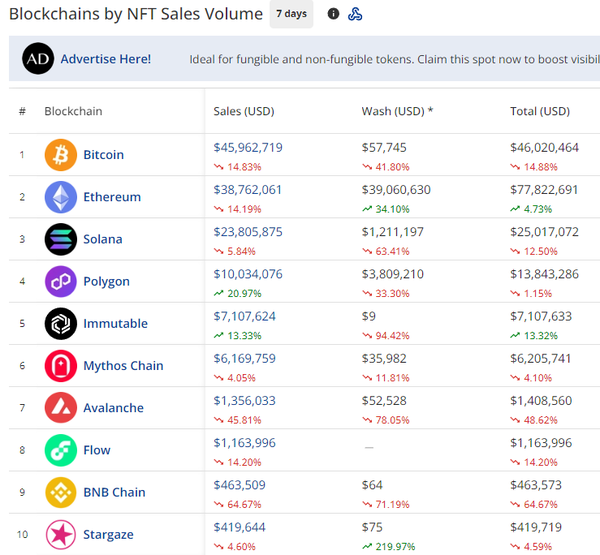The height and width of the screenshot is (555, 600).
Task: Click the BNB Chain logo icon
Action: pos(60,492)
